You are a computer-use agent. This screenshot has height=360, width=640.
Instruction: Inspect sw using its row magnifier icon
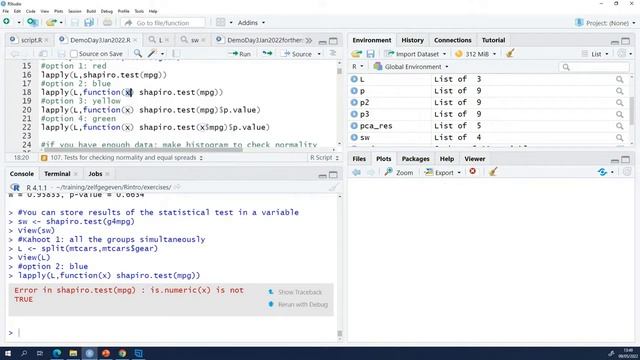tap(620, 138)
